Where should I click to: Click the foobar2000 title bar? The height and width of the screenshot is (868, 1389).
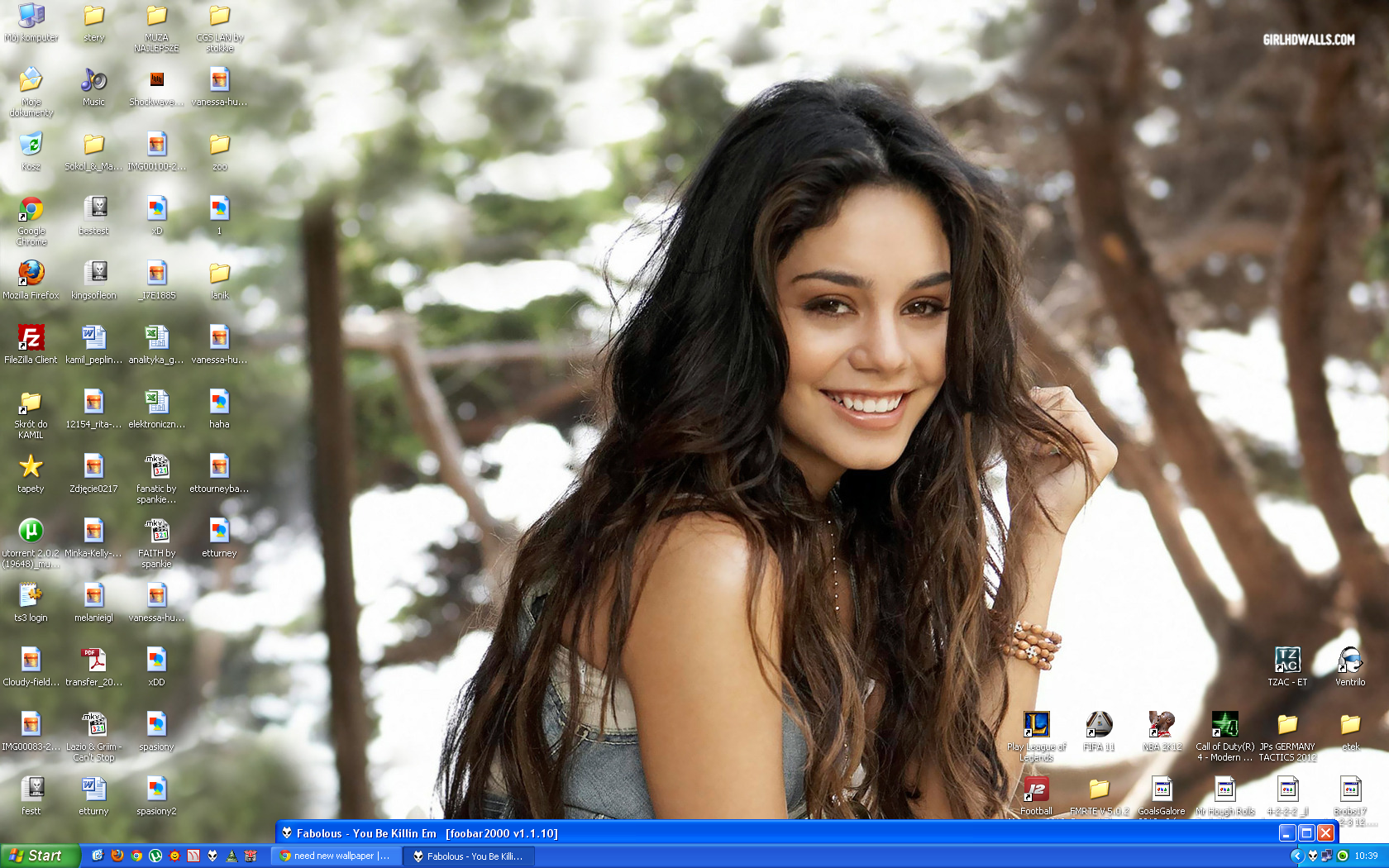pos(744,833)
